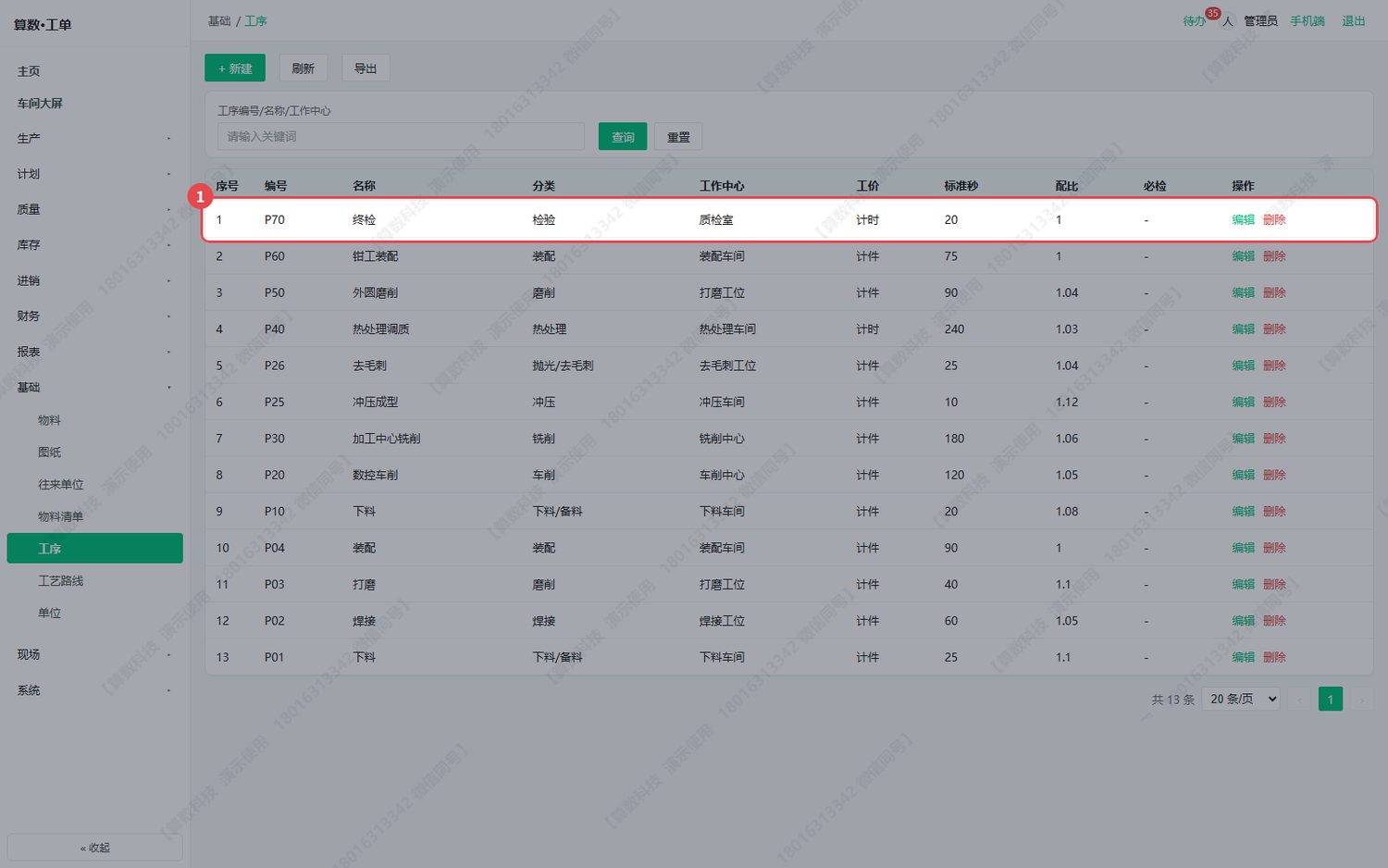
Task: Click the + 新建 button
Action: click(x=235, y=68)
